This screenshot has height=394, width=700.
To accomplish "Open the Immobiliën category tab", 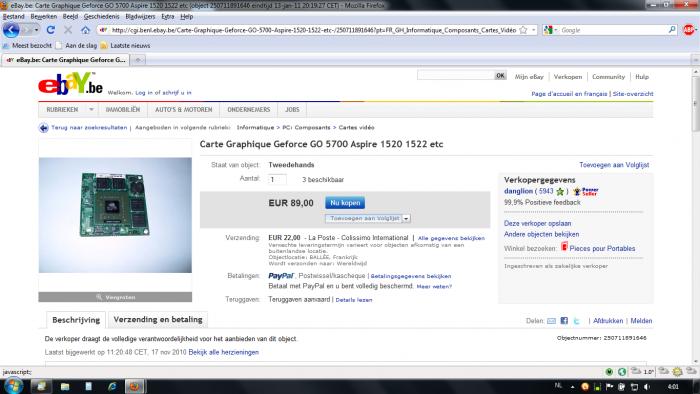I will 123,109.
